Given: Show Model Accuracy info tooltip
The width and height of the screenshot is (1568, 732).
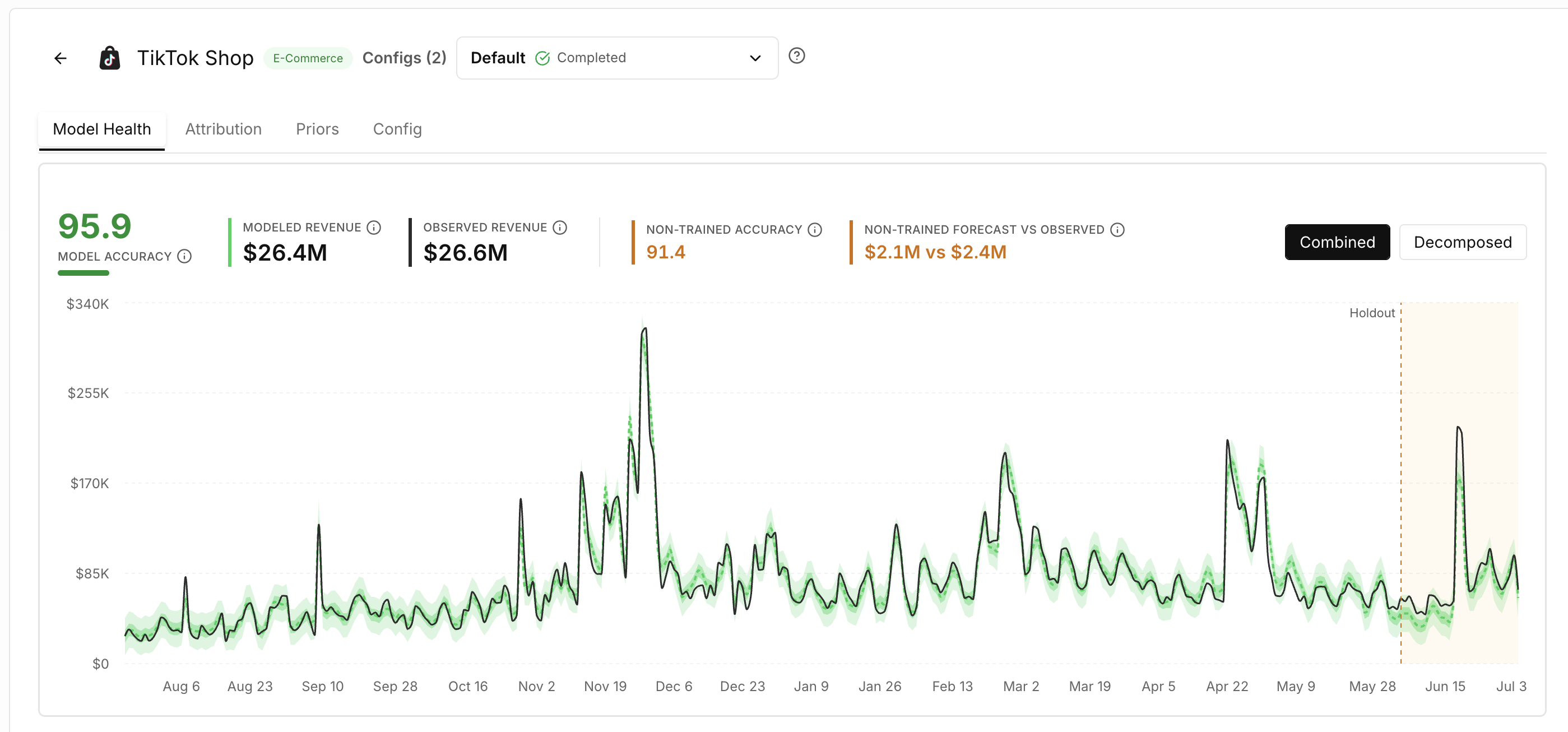Looking at the screenshot, I should pos(184,256).
